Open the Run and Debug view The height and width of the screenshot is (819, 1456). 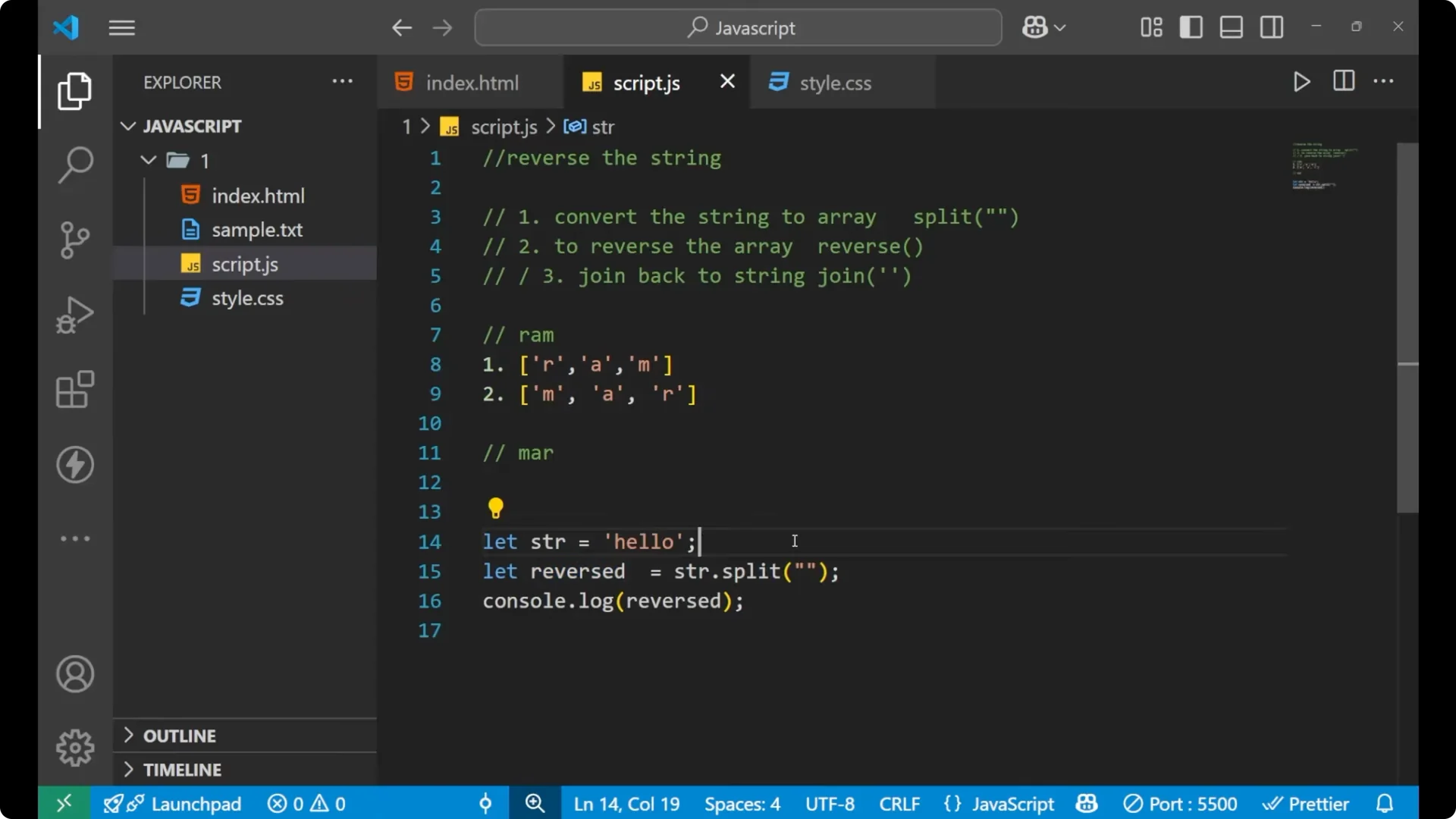(x=74, y=315)
